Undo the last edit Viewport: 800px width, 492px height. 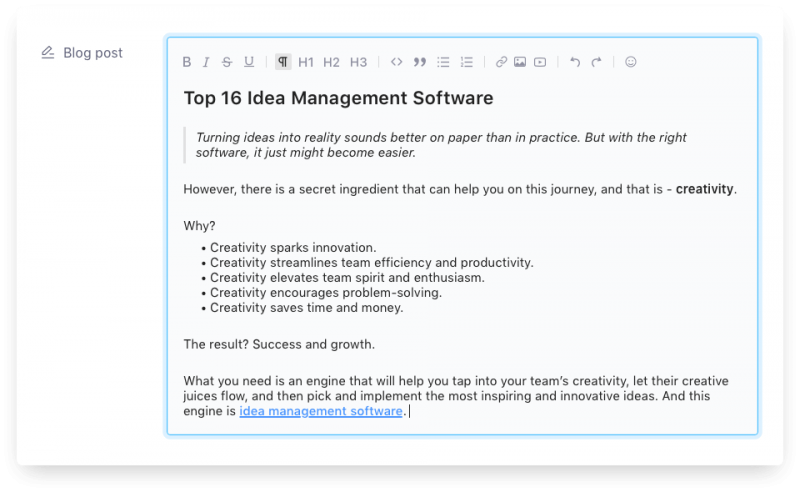tap(574, 62)
